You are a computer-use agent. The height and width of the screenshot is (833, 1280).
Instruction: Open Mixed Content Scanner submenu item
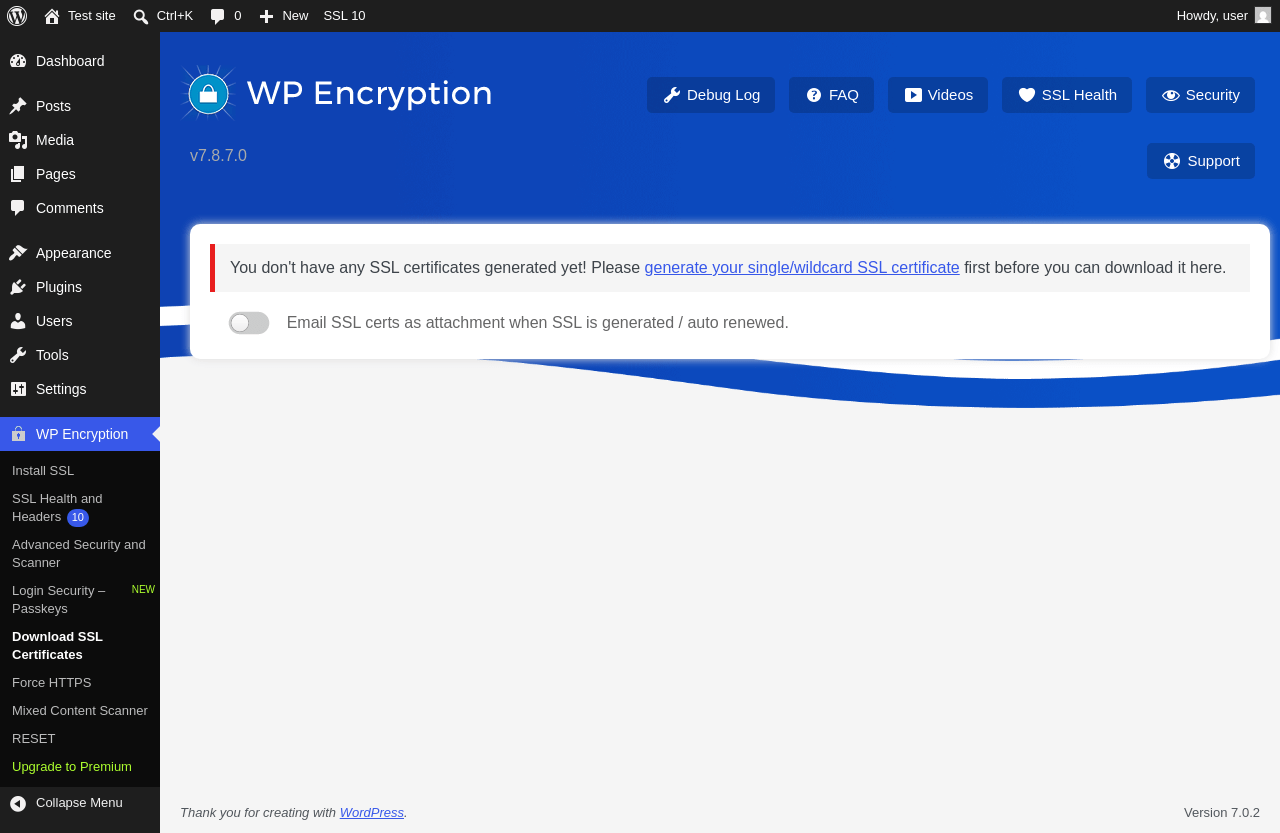(x=80, y=711)
